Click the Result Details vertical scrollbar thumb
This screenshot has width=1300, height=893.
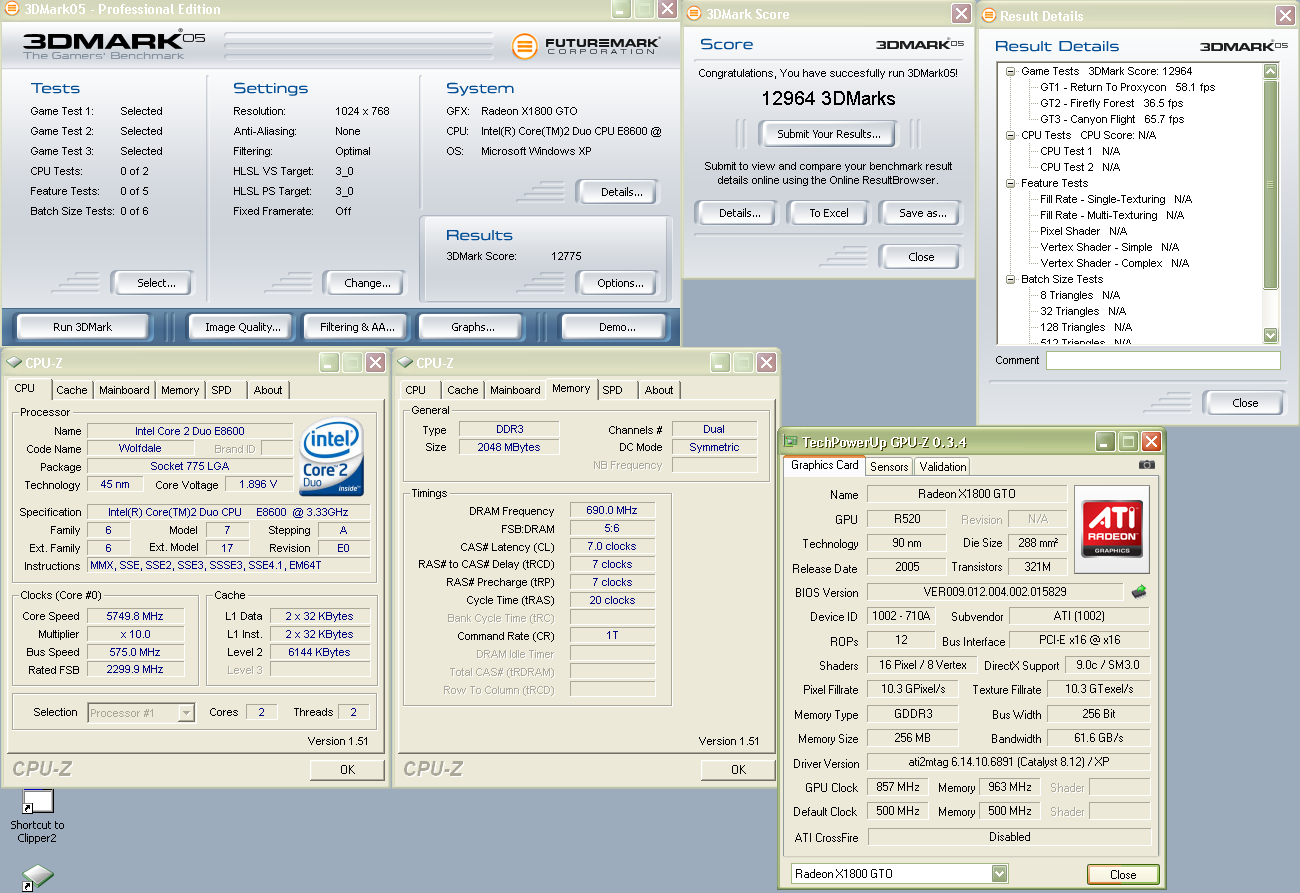[1271, 185]
